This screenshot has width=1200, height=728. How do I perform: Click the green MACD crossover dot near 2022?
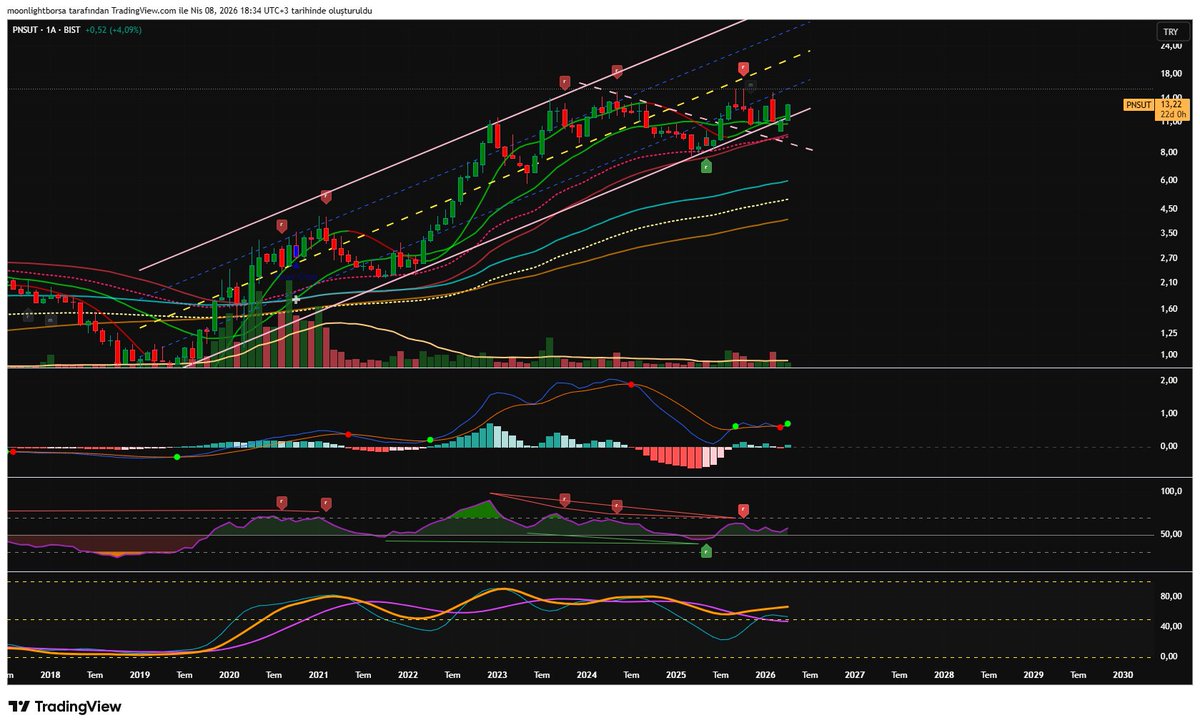tap(430, 439)
